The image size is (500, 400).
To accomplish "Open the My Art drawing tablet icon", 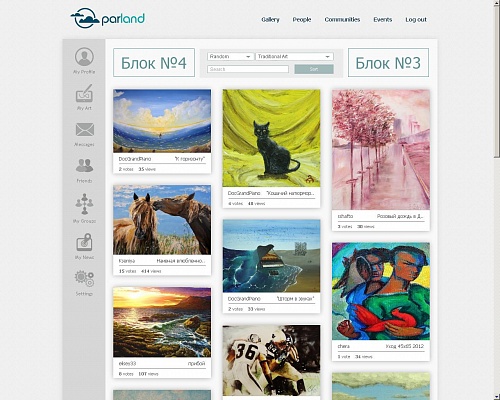I will click(x=84, y=93).
